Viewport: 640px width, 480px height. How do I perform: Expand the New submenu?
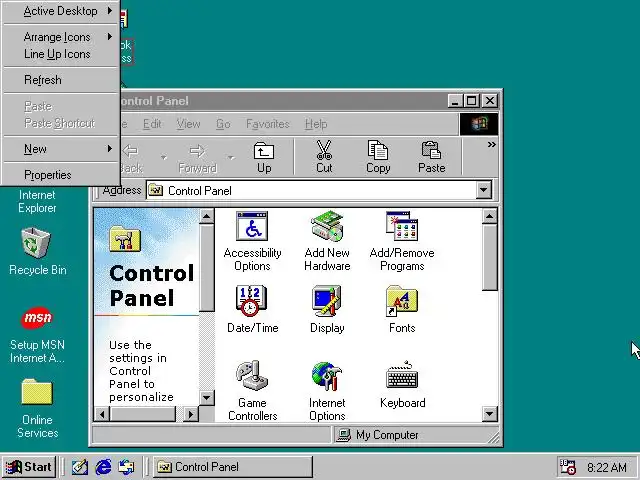pyautogui.click(x=61, y=149)
